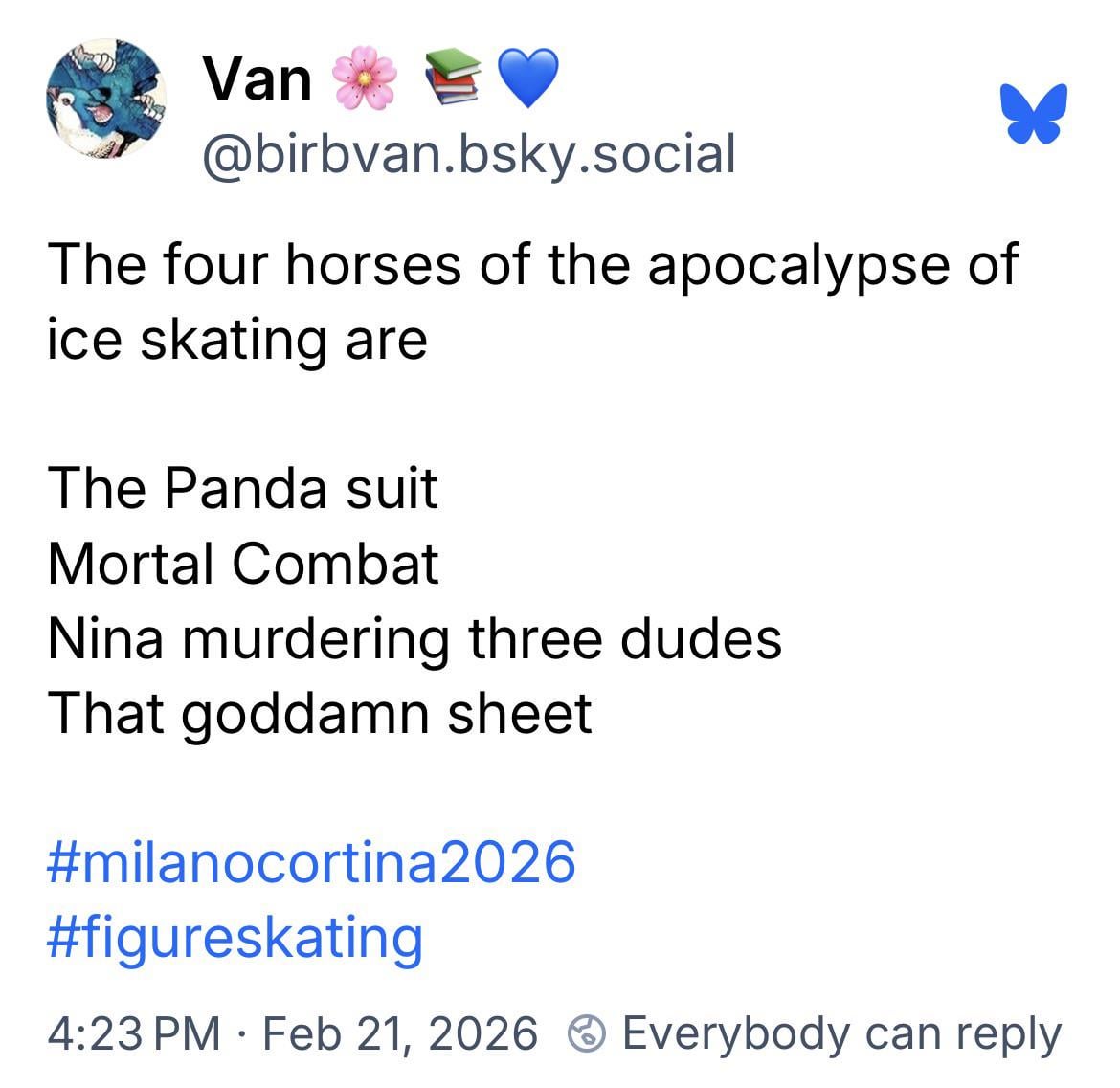The height and width of the screenshot is (1088, 1120).
Task: Click the "Mortal Combat" line
Action: [243, 563]
